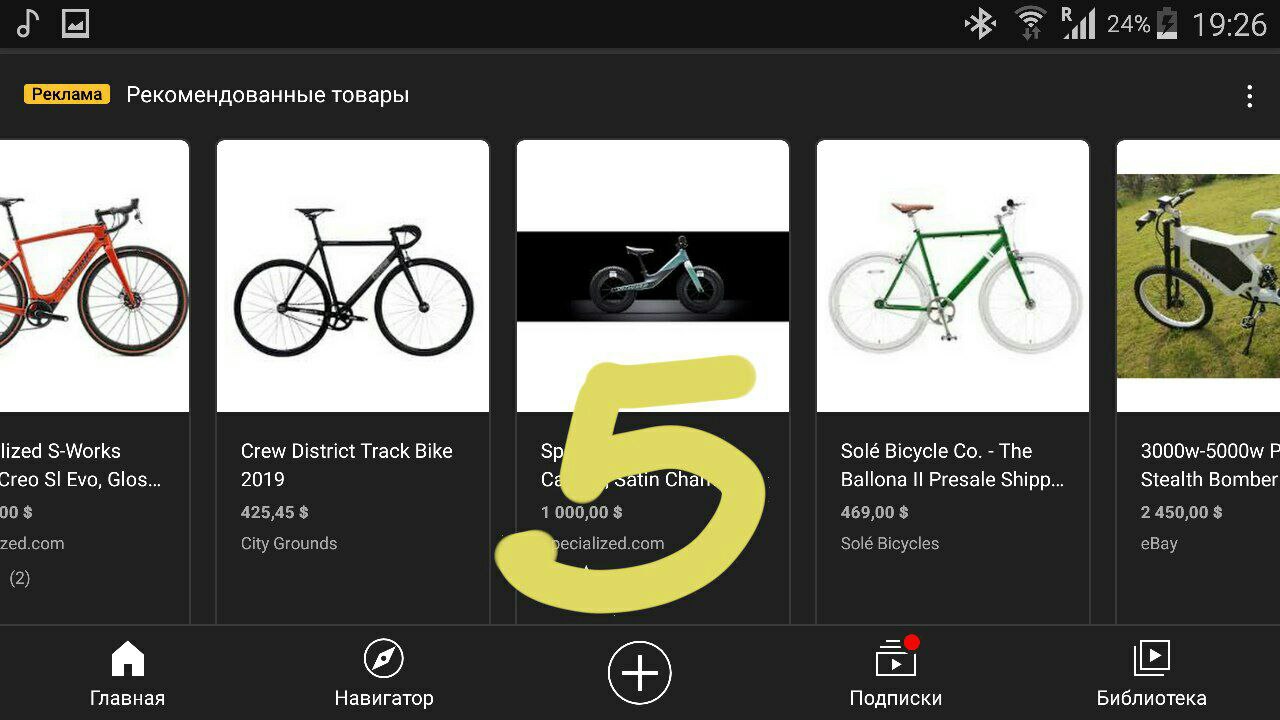
Task: Tap the battery indicator icon
Action: point(1167,23)
